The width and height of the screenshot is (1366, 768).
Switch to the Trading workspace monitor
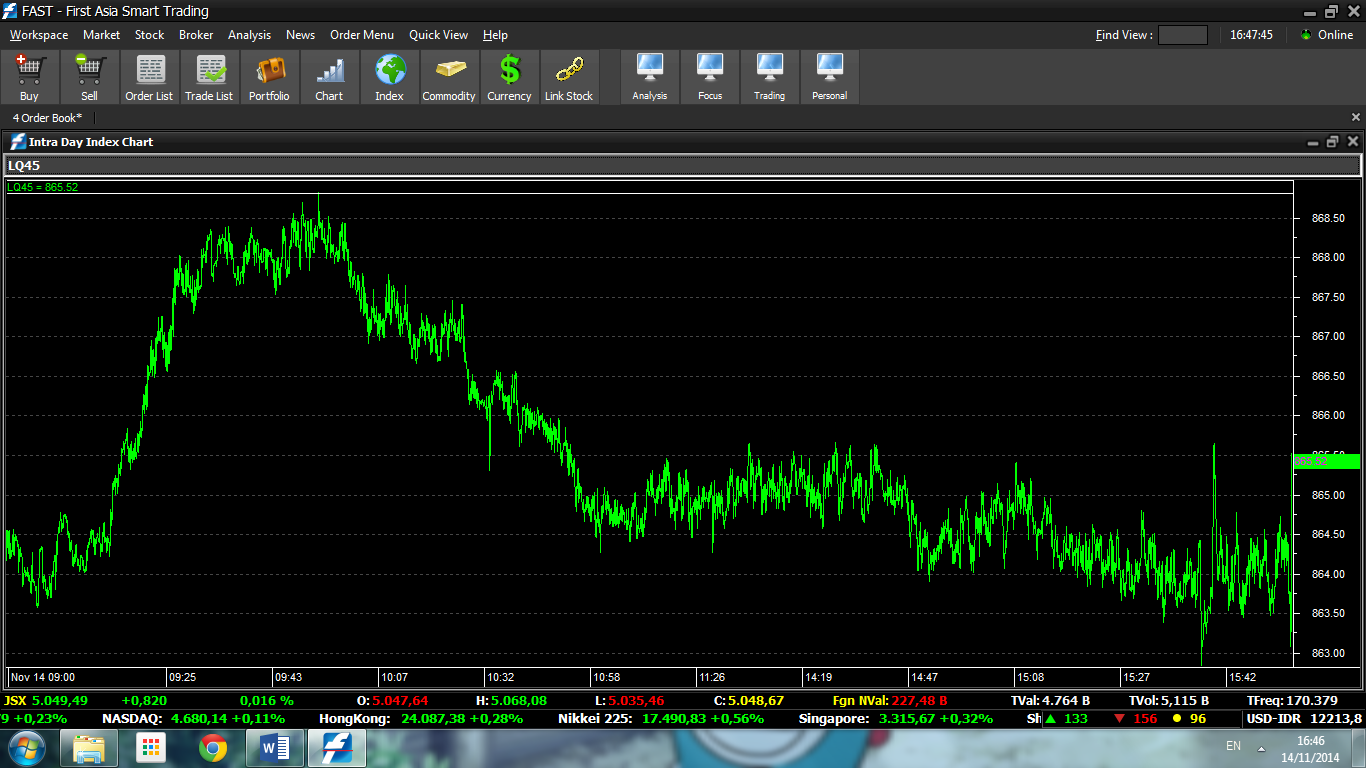coord(770,78)
